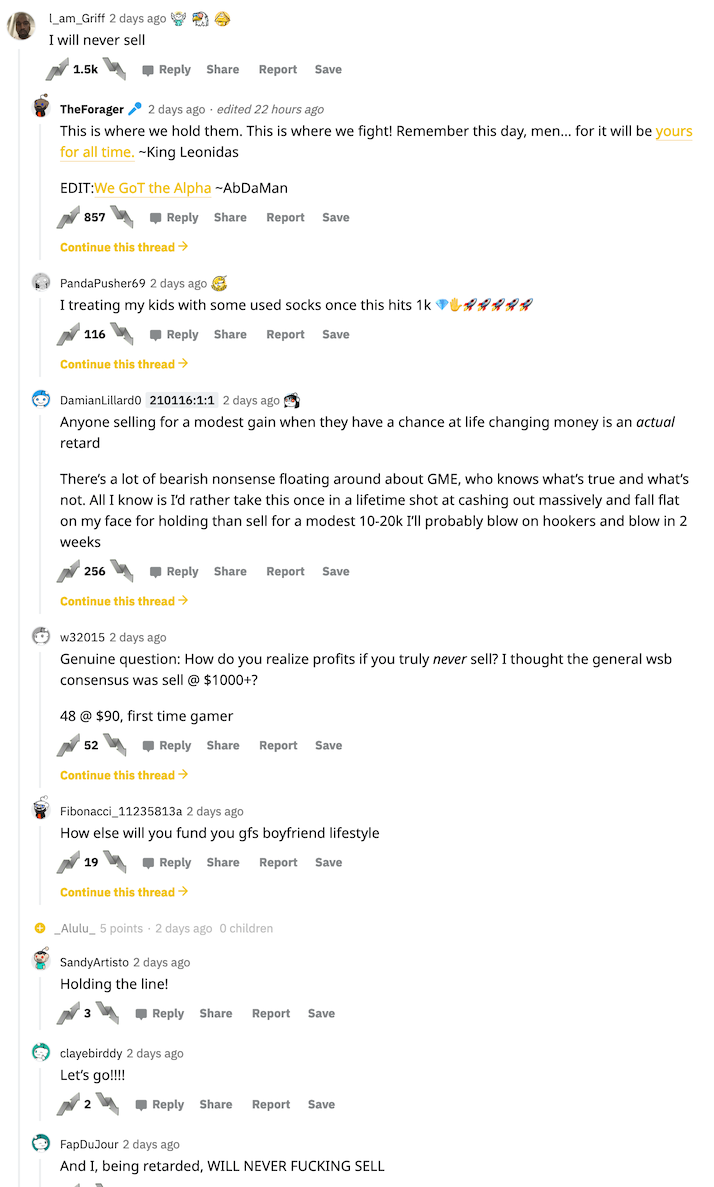714x1187 pixels.
Task: Downvote the clayebirddy comment
Action: (107, 1104)
